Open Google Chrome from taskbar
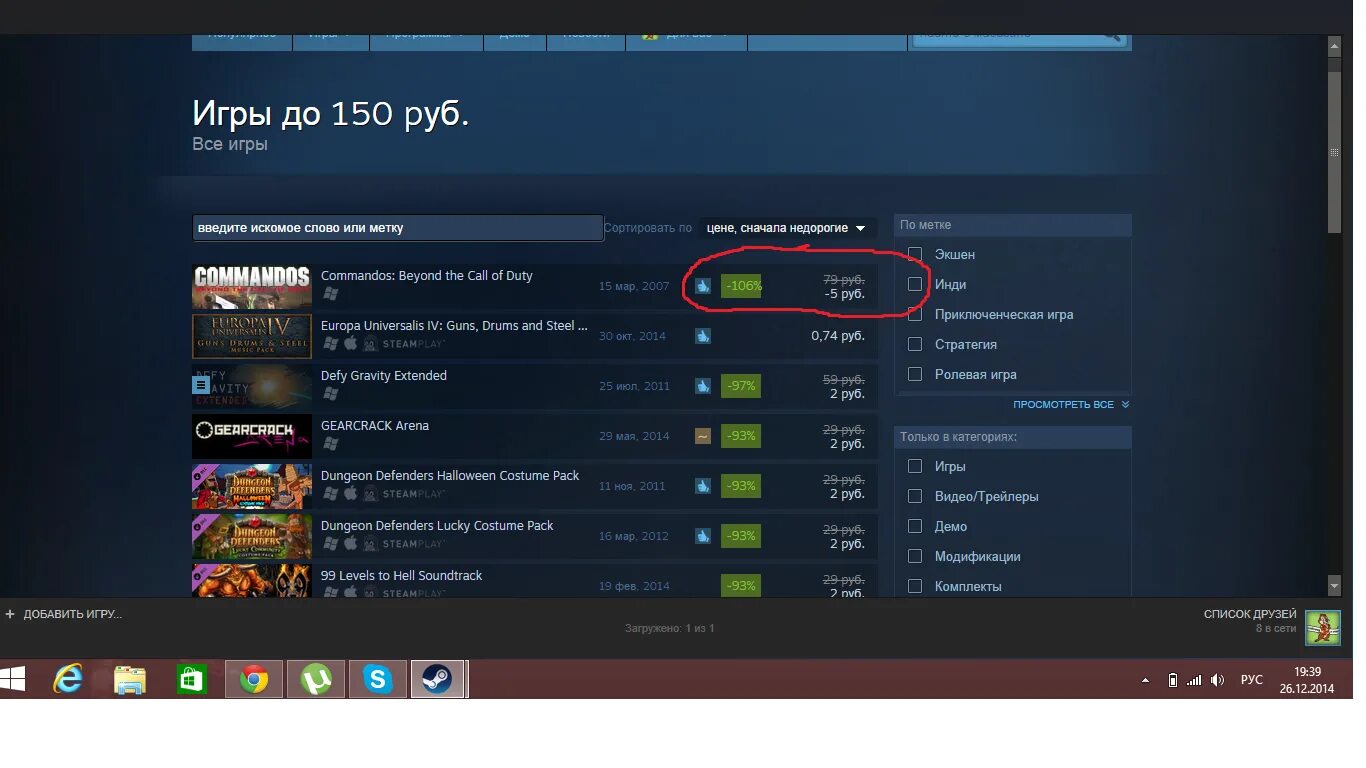Screen dimensions: 1366x768 click(x=254, y=680)
